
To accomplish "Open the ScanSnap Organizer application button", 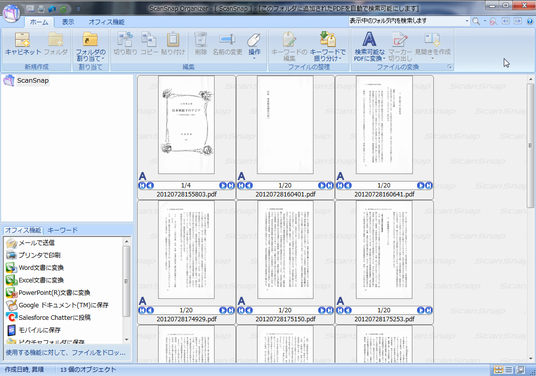I will [x=12, y=13].
